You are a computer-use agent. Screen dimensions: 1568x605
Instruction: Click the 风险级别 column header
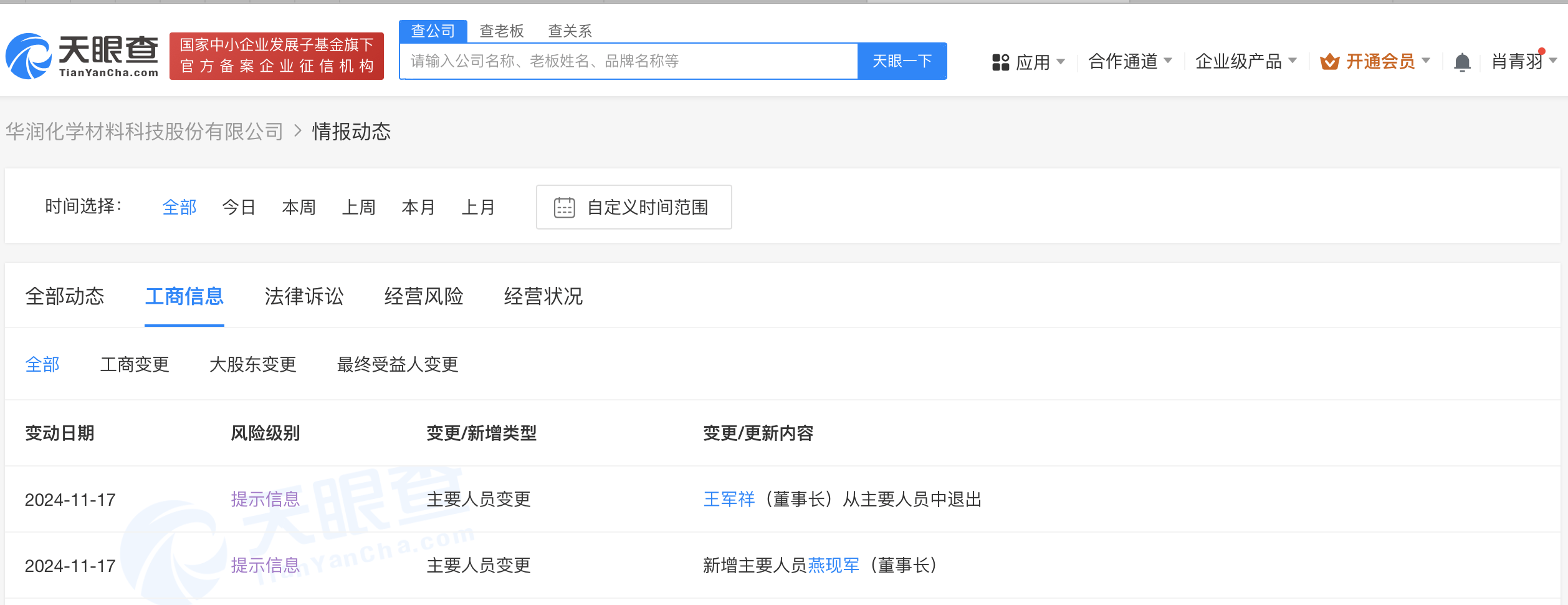pos(265,433)
